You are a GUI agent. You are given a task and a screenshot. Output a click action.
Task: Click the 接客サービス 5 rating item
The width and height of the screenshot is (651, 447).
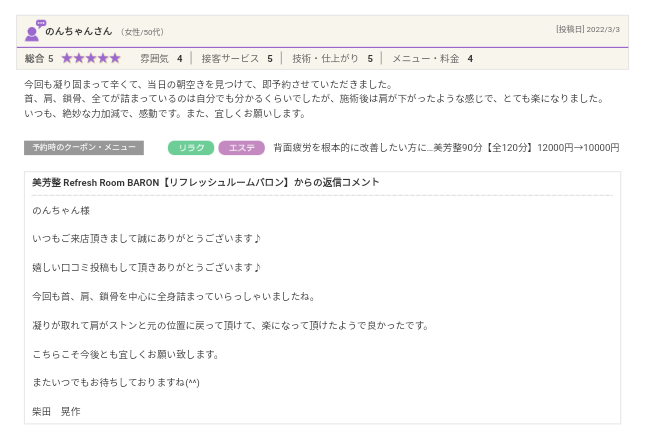point(237,59)
